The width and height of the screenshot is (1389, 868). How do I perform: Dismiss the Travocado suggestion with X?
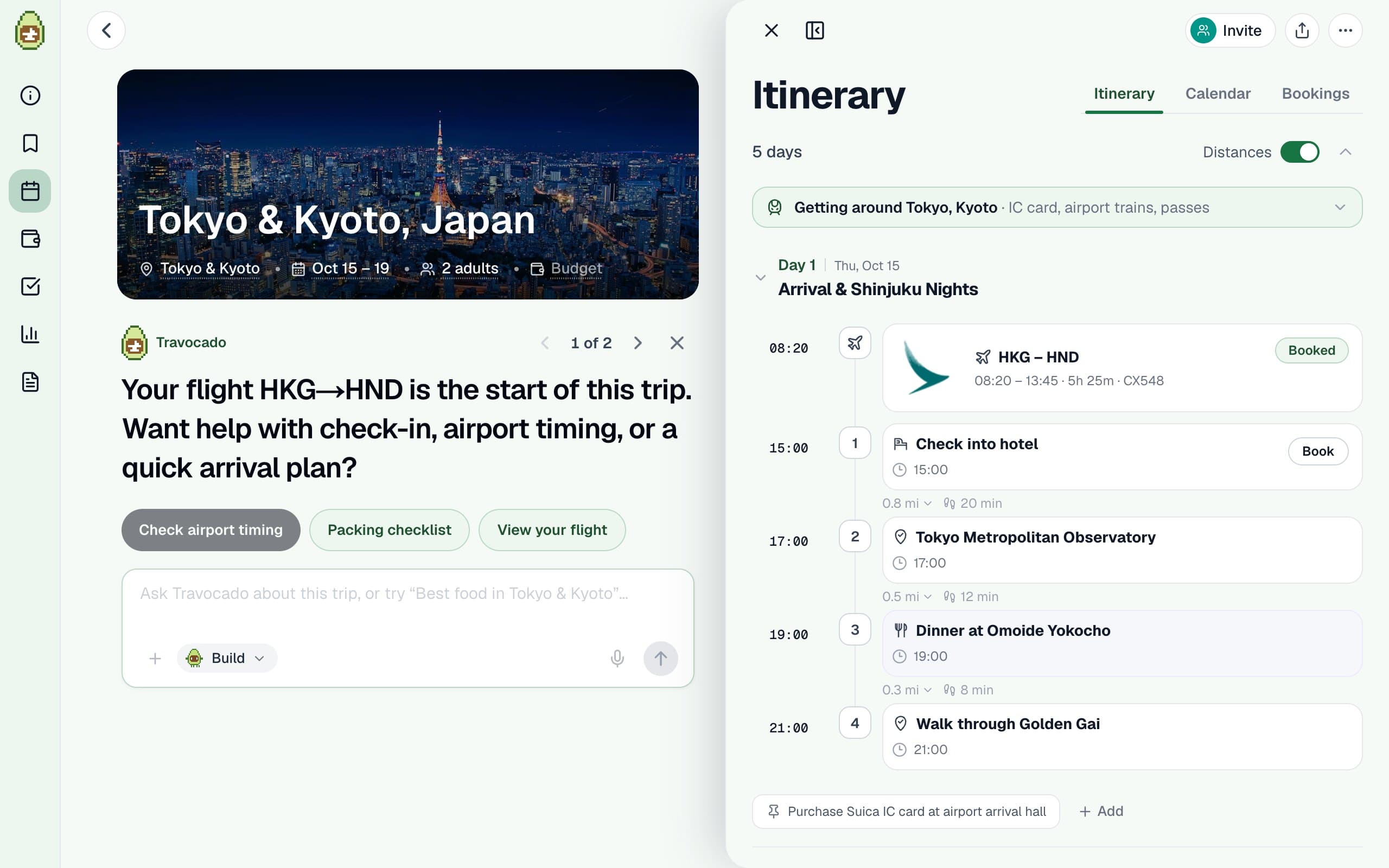click(x=677, y=343)
